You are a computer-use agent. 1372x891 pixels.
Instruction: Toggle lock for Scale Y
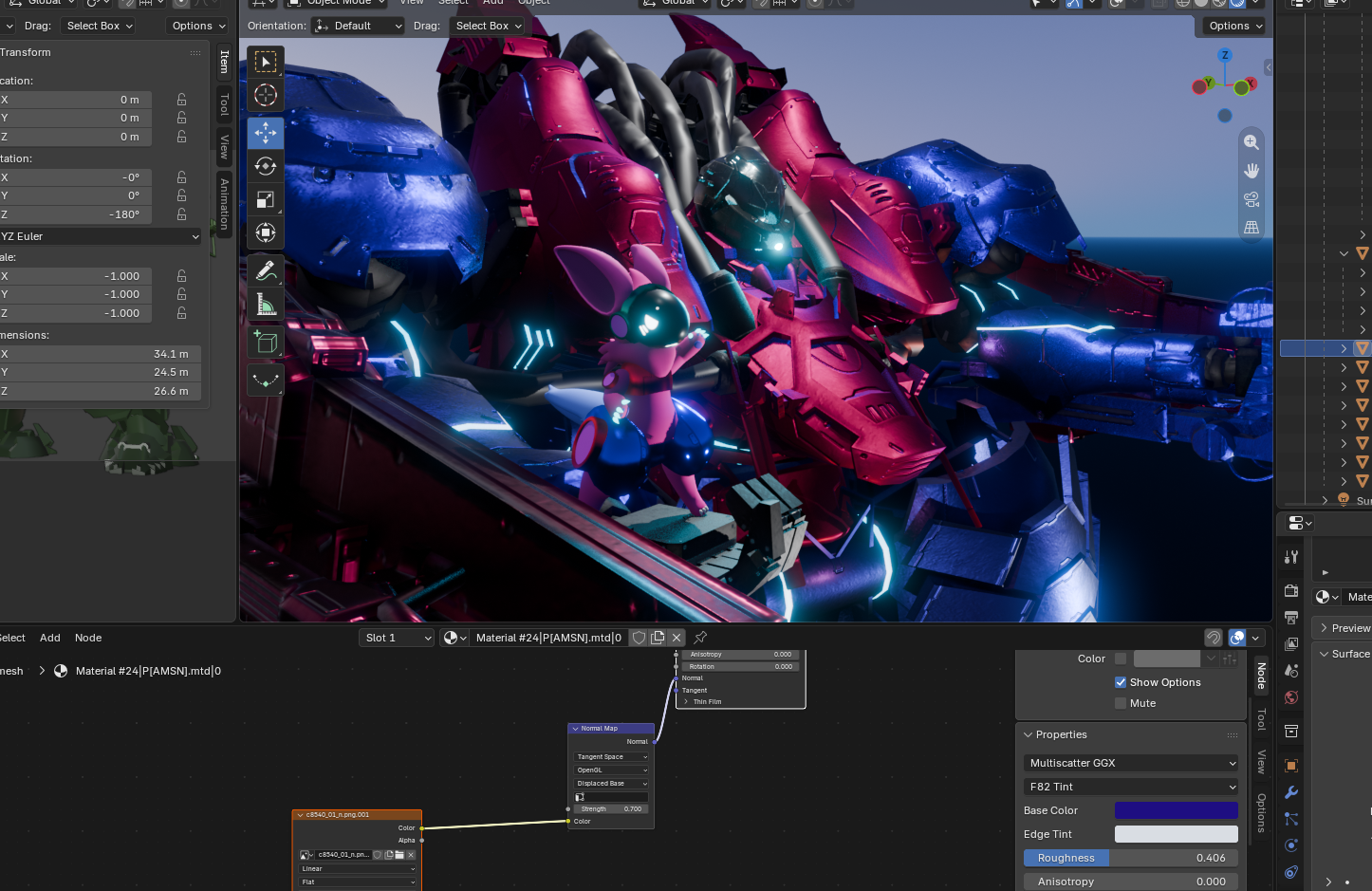point(181,294)
